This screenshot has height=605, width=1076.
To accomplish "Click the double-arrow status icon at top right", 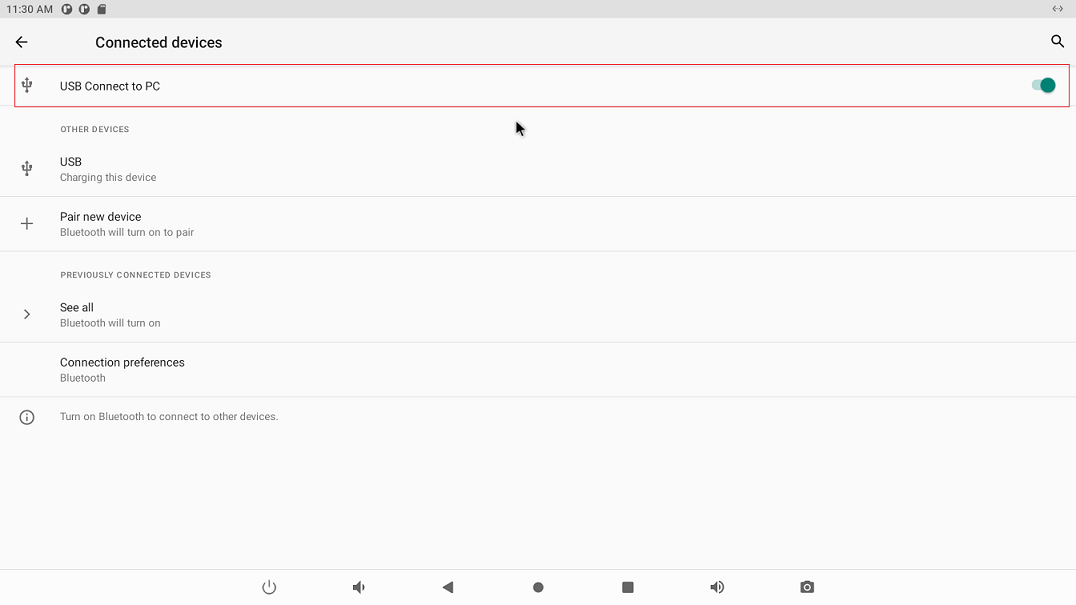I will (x=1058, y=9).
